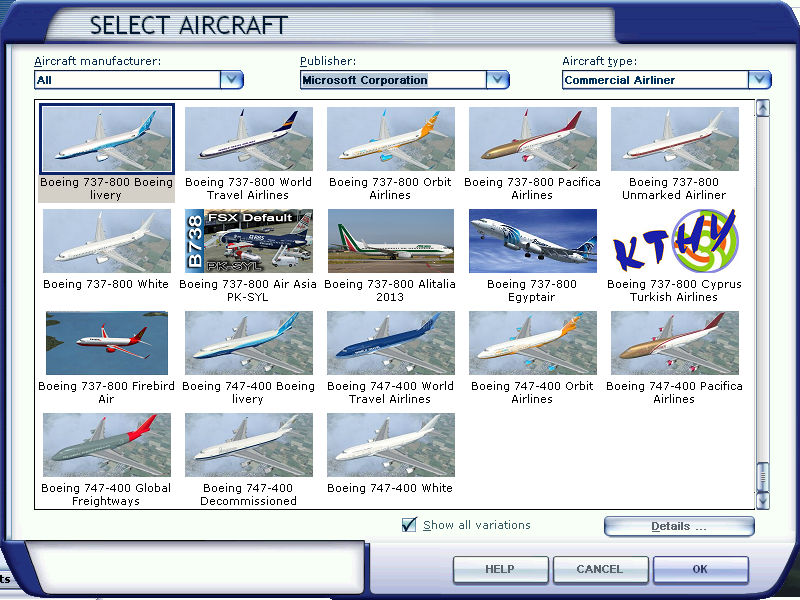This screenshot has height=600, width=800.
Task: Click the Aircraft type field Commercial Airliner
Action: pyautogui.click(x=656, y=80)
